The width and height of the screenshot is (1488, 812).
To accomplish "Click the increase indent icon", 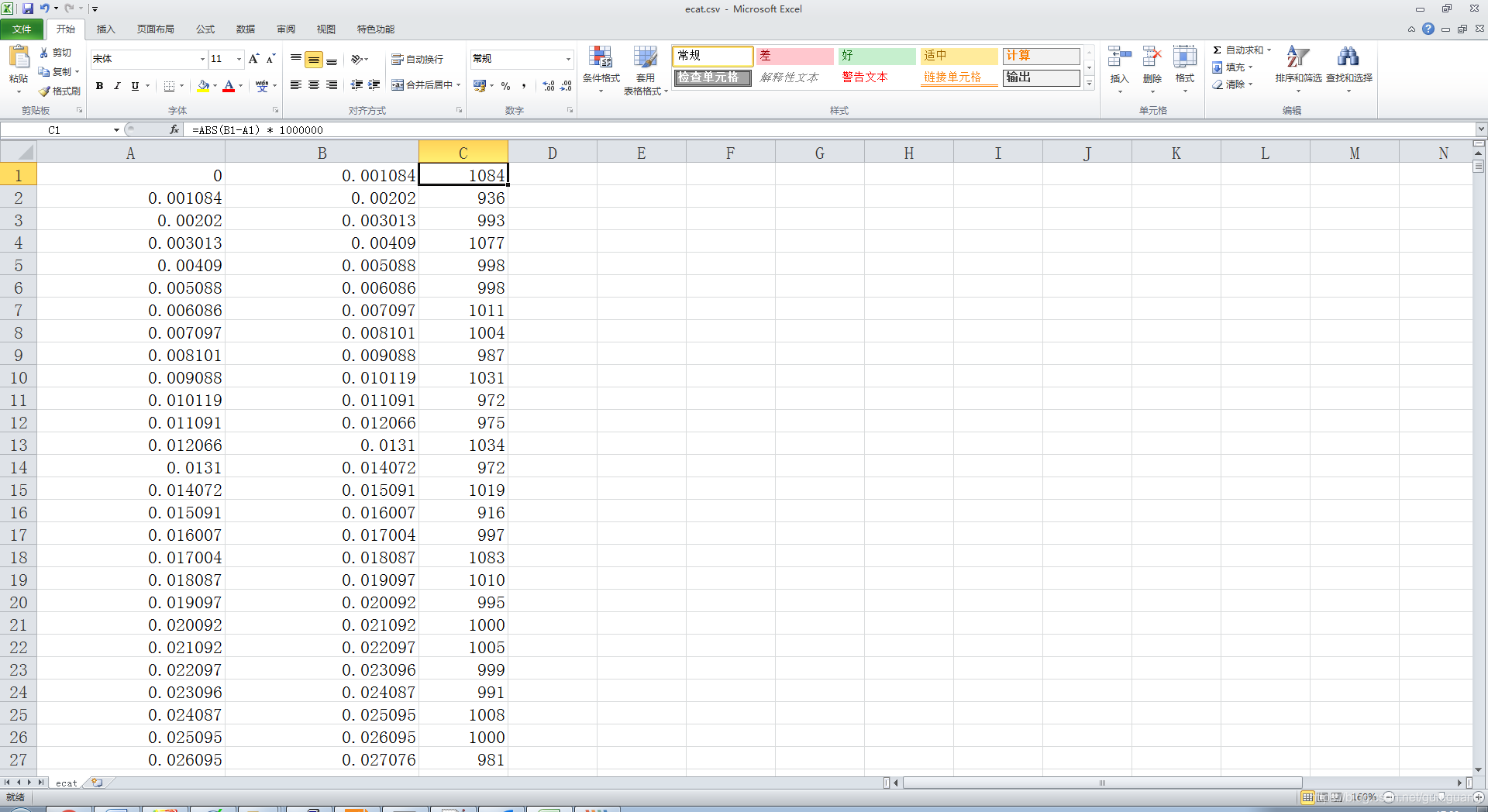I will point(374,85).
